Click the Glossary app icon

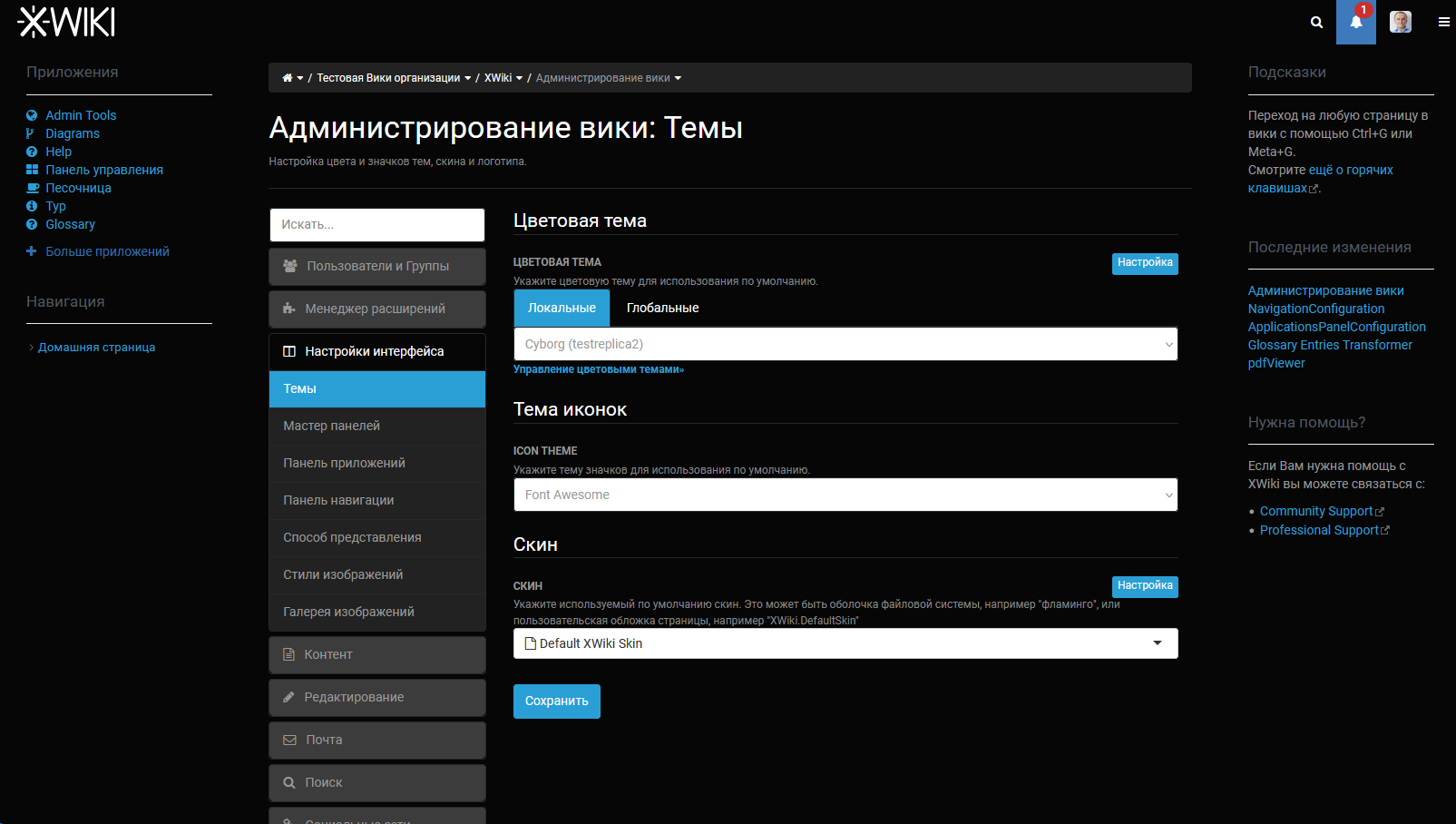click(x=32, y=224)
